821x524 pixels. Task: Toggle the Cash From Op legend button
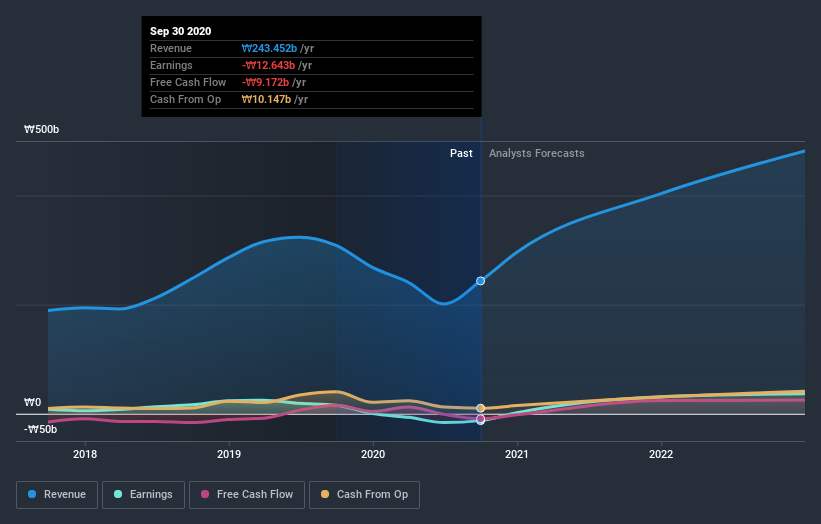(x=364, y=495)
